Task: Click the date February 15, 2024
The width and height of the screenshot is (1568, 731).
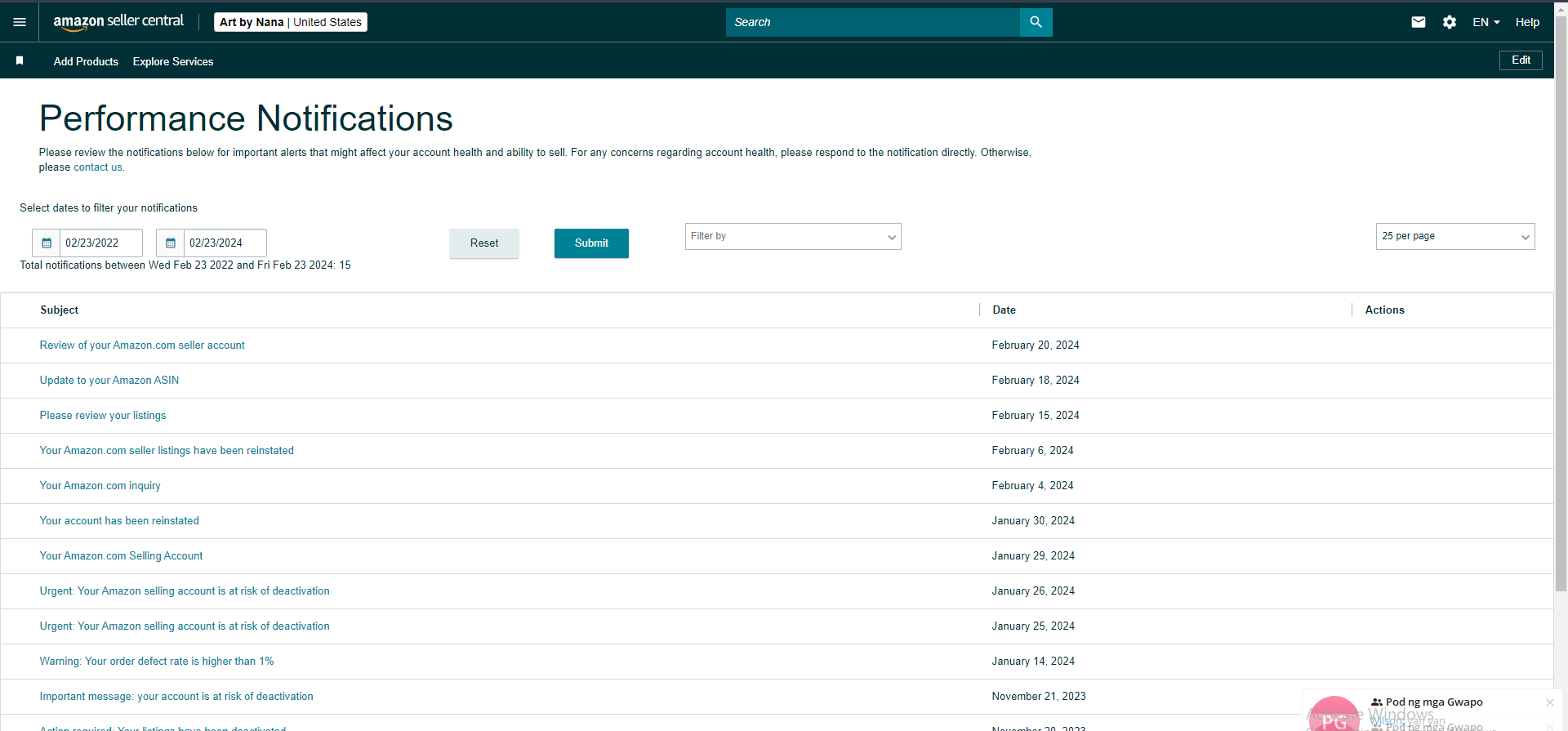Action: 1036,416
